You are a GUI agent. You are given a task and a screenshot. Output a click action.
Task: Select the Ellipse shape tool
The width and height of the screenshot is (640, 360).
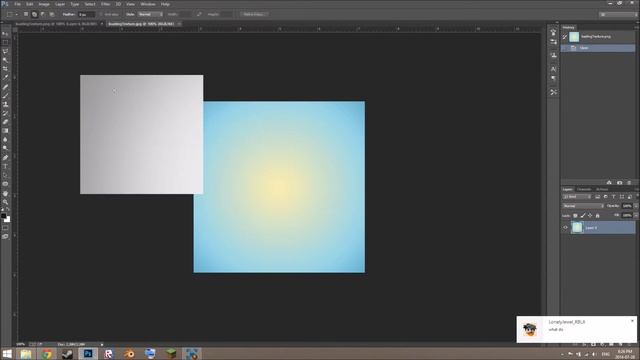(5, 184)
